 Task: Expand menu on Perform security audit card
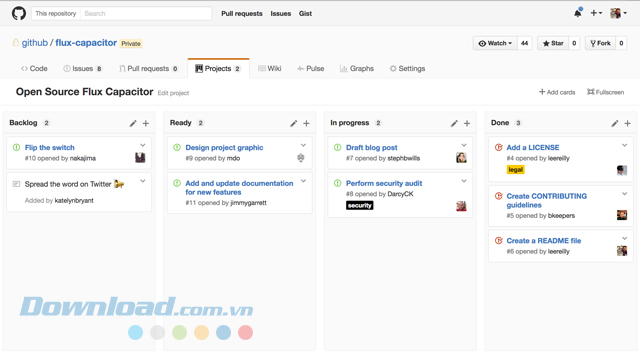(464, 181)
